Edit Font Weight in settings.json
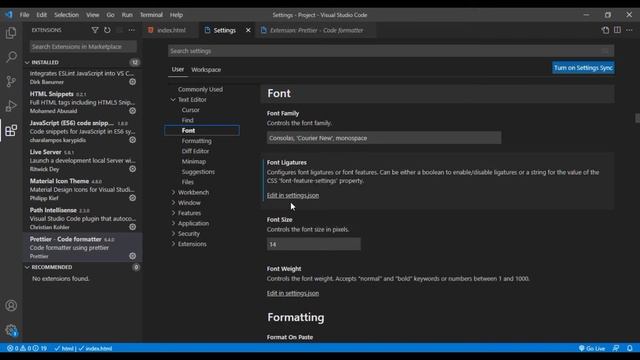 [293, 293]
